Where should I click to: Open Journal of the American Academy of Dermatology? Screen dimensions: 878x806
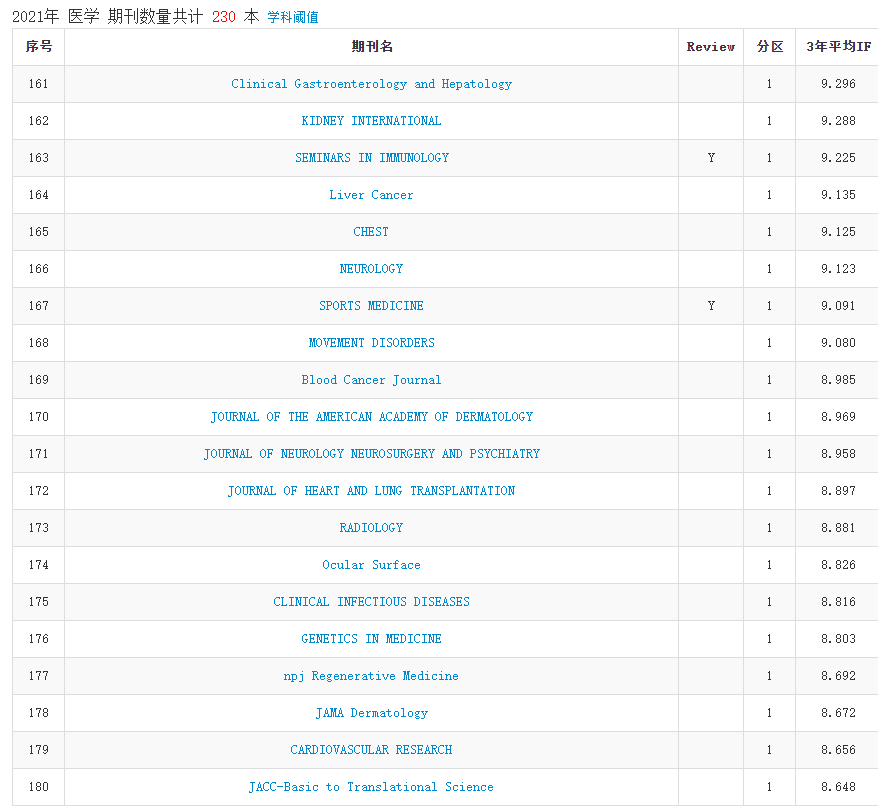pos(371,417)
